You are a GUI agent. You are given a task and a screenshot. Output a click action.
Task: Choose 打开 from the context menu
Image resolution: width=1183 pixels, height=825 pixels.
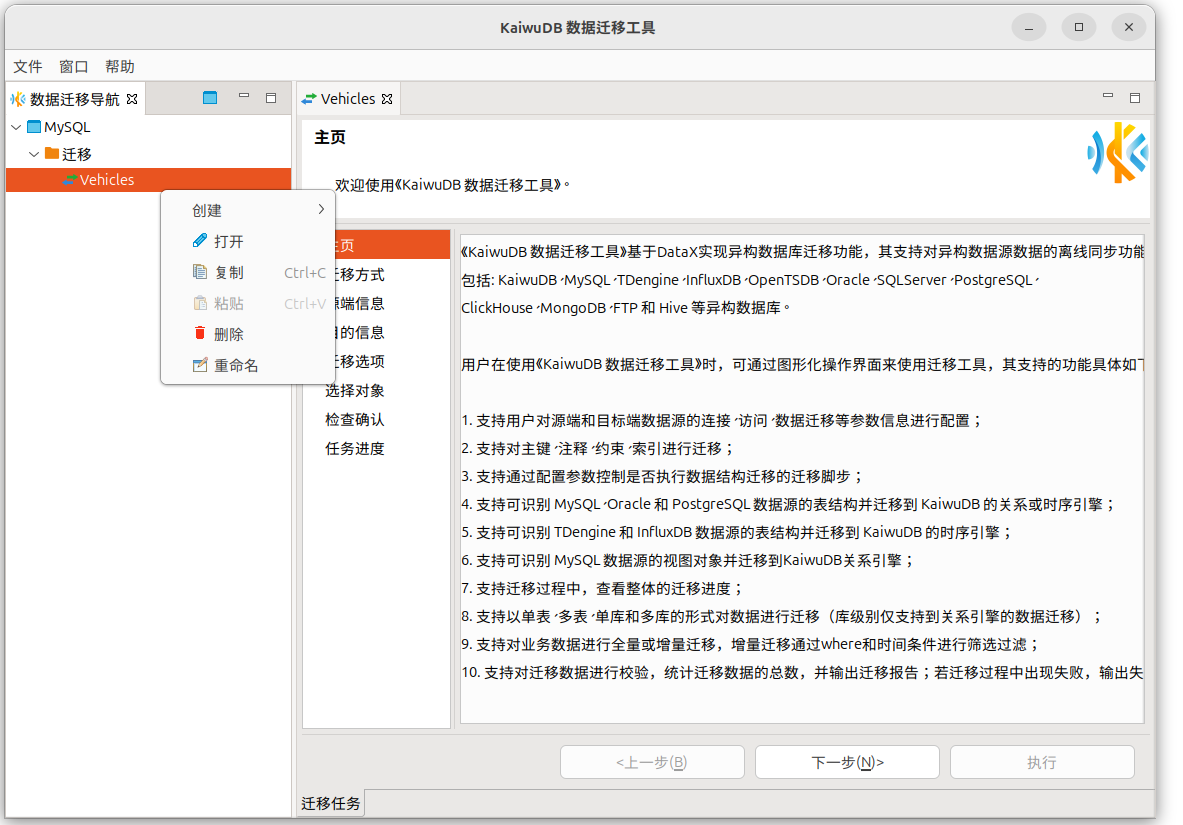tap(228, 241)
